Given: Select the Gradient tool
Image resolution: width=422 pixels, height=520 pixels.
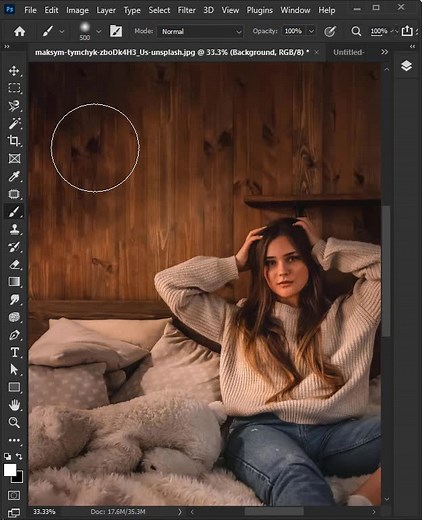Looking at the screenshot, I should [x=14, y=282].
